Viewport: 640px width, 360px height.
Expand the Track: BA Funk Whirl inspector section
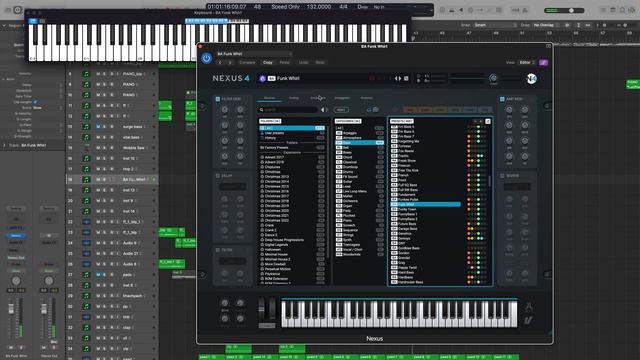(4, 145)
